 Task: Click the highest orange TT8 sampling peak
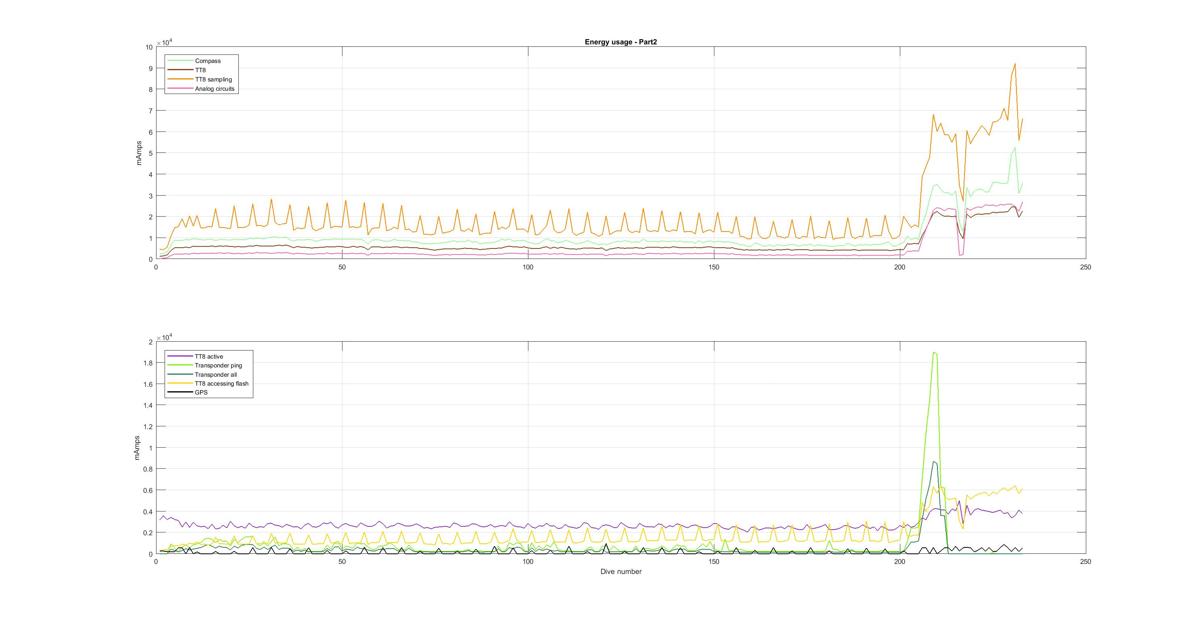point(1015,64)
